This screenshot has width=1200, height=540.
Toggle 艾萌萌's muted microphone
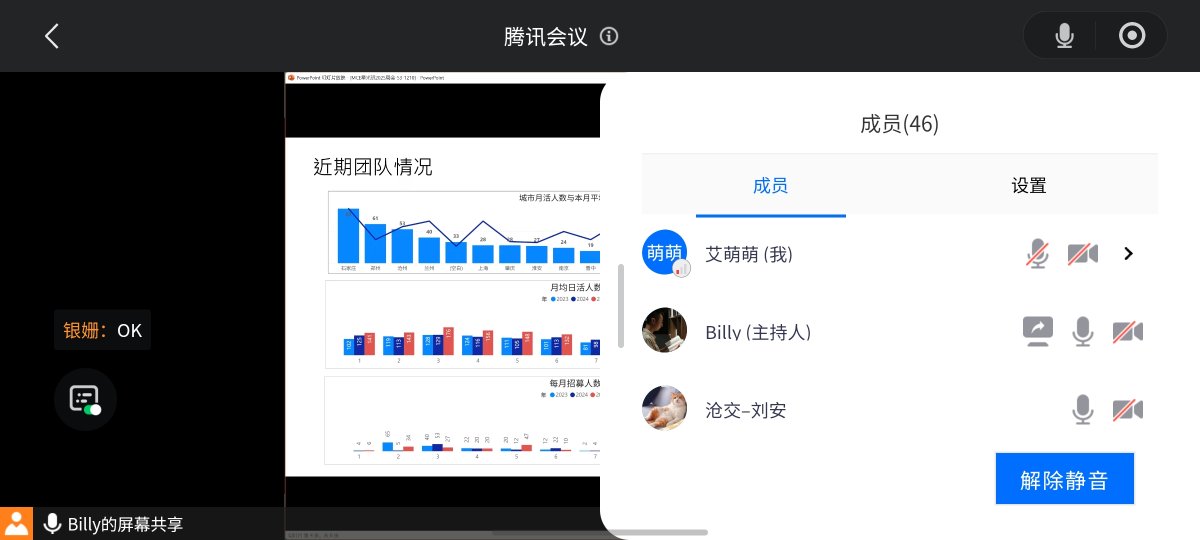(x=1038, y=254)
